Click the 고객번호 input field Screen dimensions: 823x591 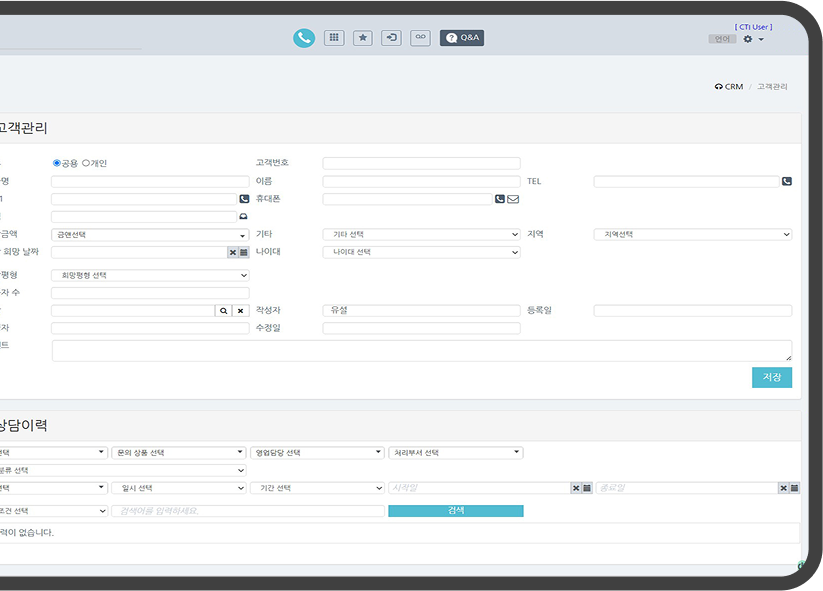[421, 163]
